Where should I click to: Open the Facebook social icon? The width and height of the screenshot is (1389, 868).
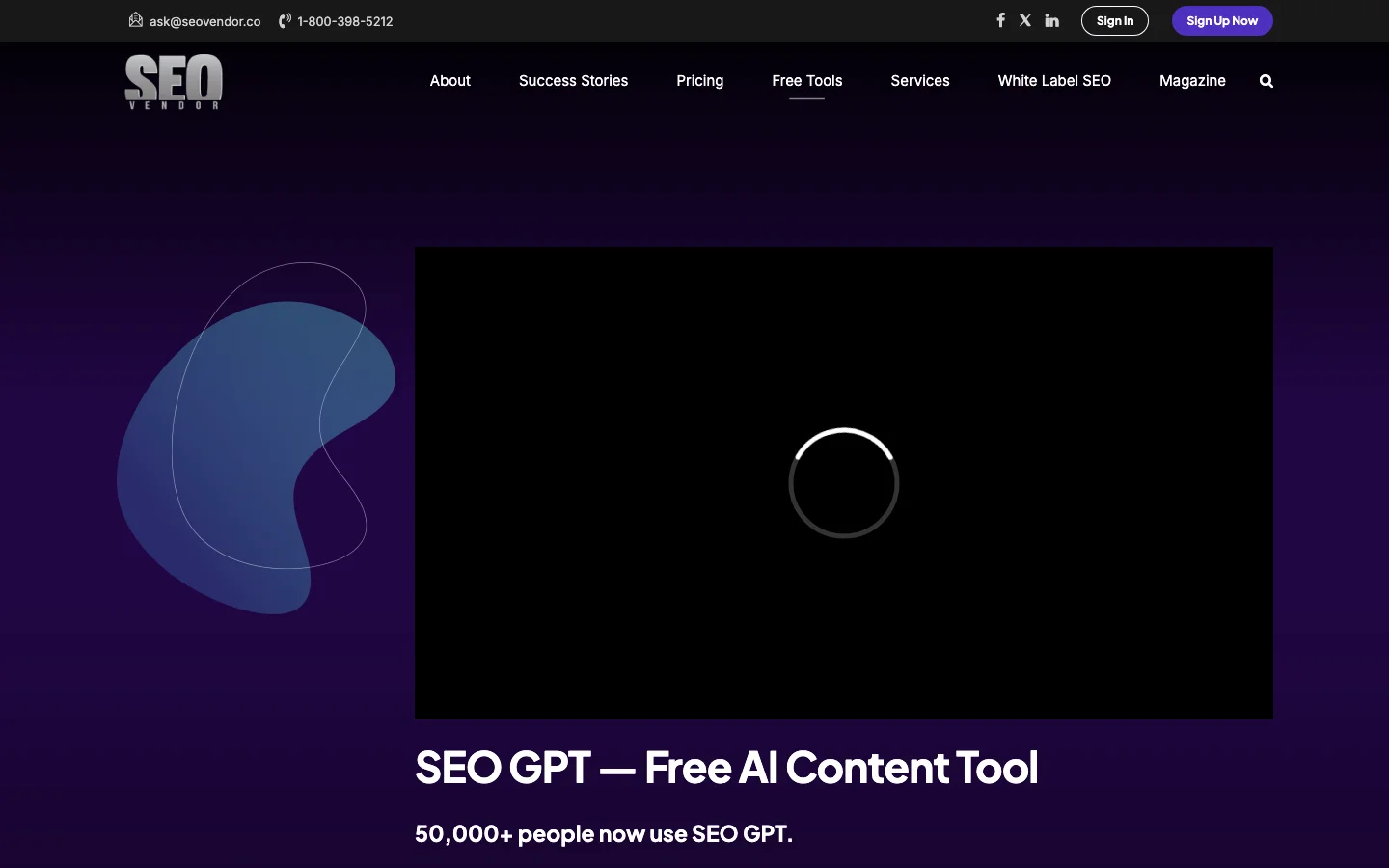point(1000,20)
